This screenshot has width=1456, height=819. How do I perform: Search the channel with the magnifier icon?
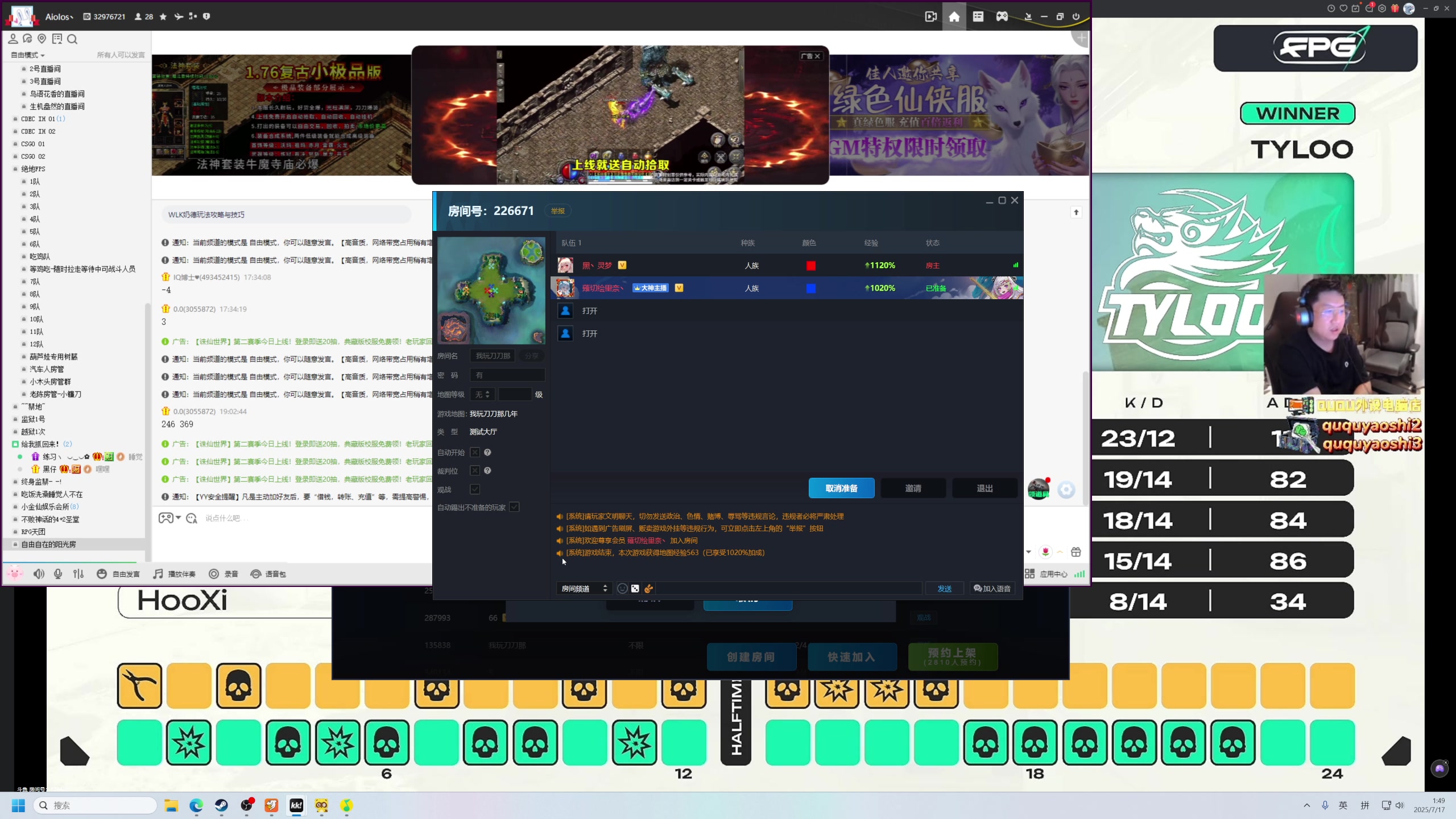pos(72,39)
